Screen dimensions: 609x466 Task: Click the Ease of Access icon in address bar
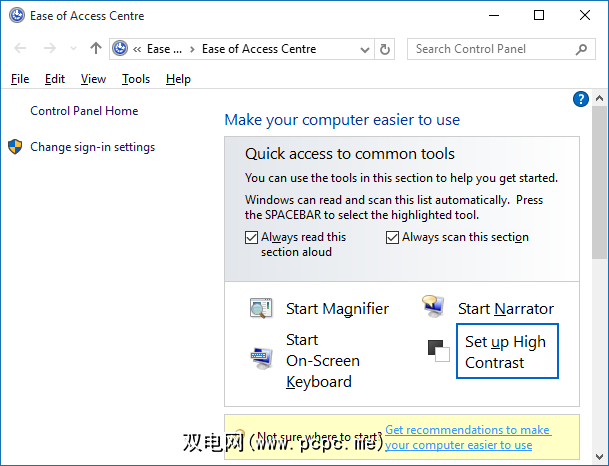(x=120, y=49)
